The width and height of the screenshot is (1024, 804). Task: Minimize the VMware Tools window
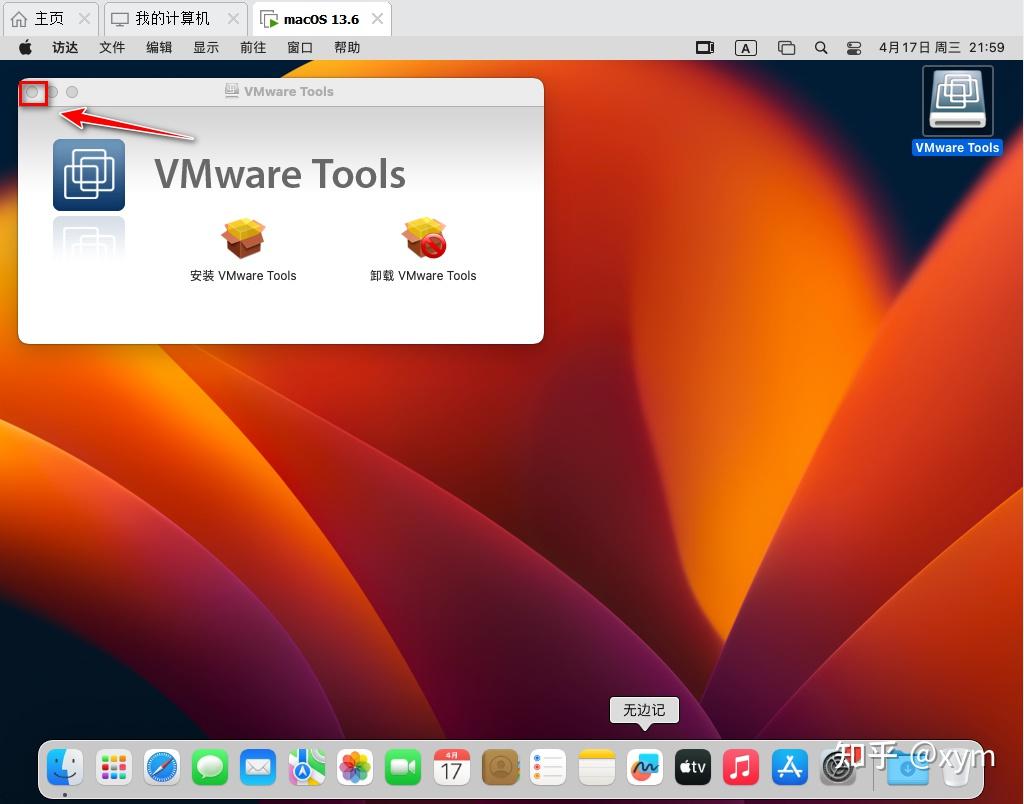click(x=52, y=92)
